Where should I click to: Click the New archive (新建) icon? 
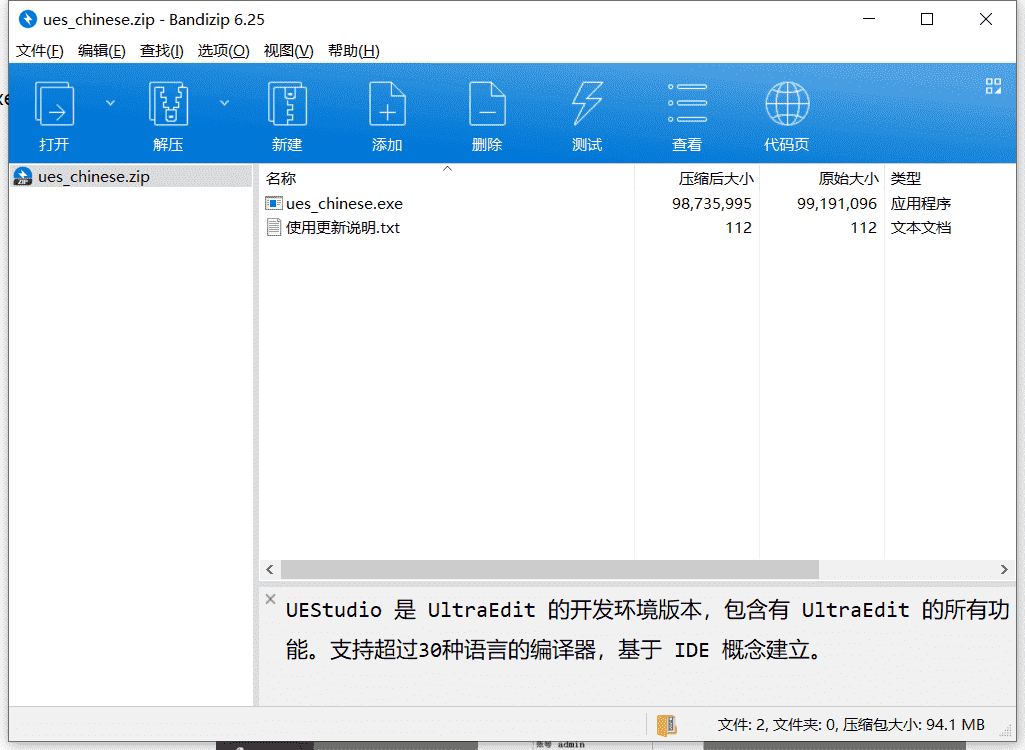coord(287,104)
